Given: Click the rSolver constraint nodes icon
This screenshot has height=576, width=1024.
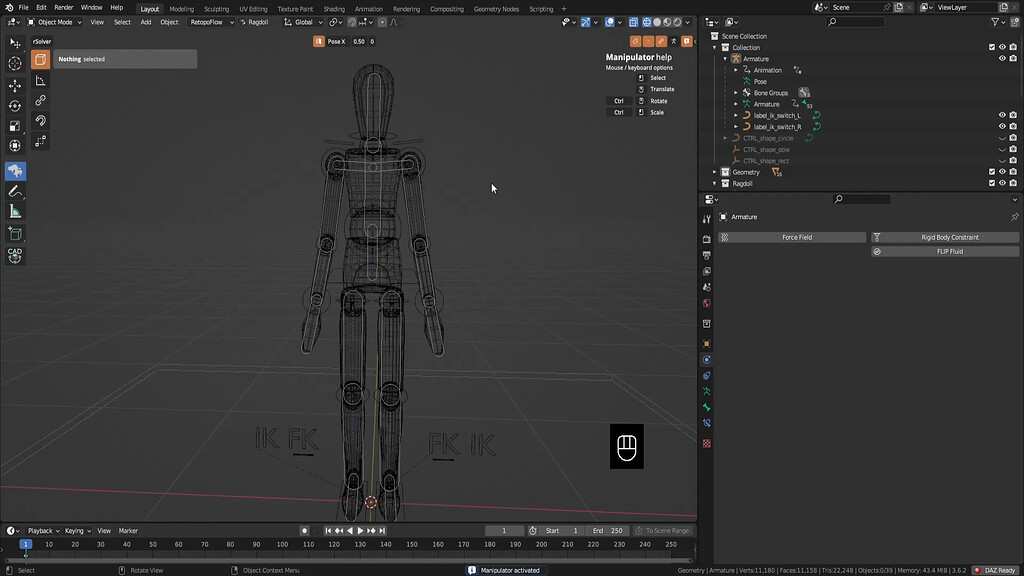Looking at the screenshot, I should (40, 141).
